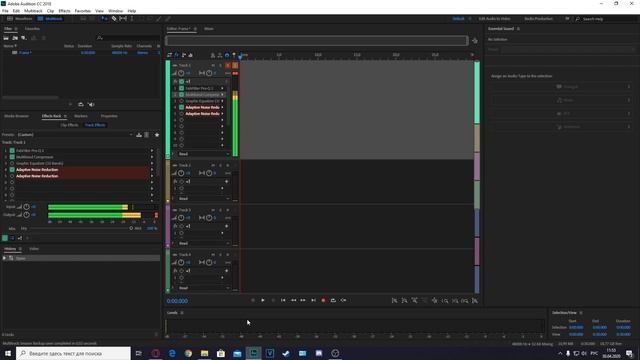Play the multitrack session
Viewport: 640px width, 360px height.
[263, 300]
